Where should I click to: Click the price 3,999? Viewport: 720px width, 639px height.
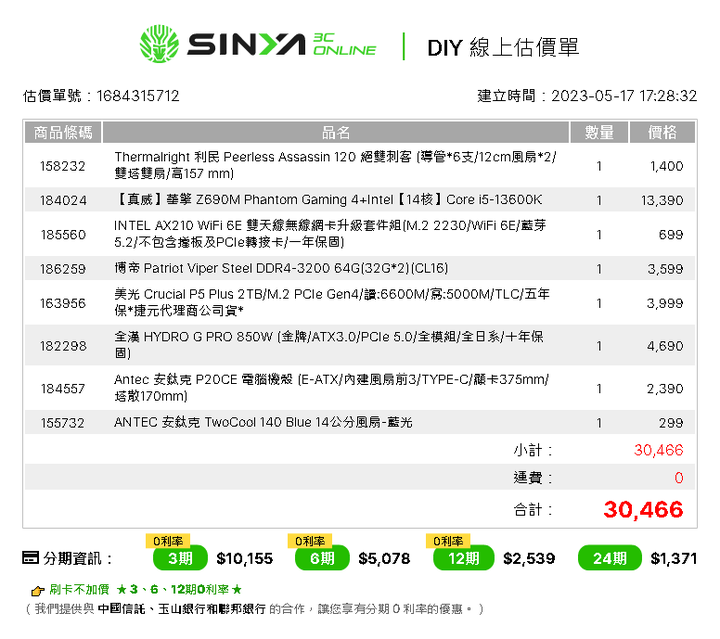click(x=665, y=303)
